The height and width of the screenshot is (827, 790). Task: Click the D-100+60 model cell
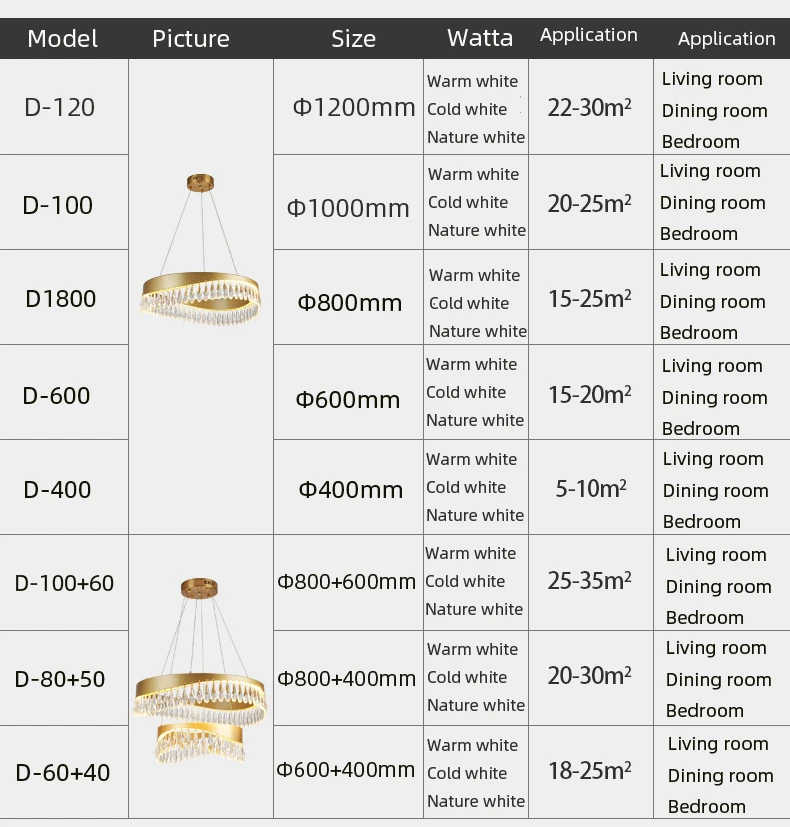point(64,583)
